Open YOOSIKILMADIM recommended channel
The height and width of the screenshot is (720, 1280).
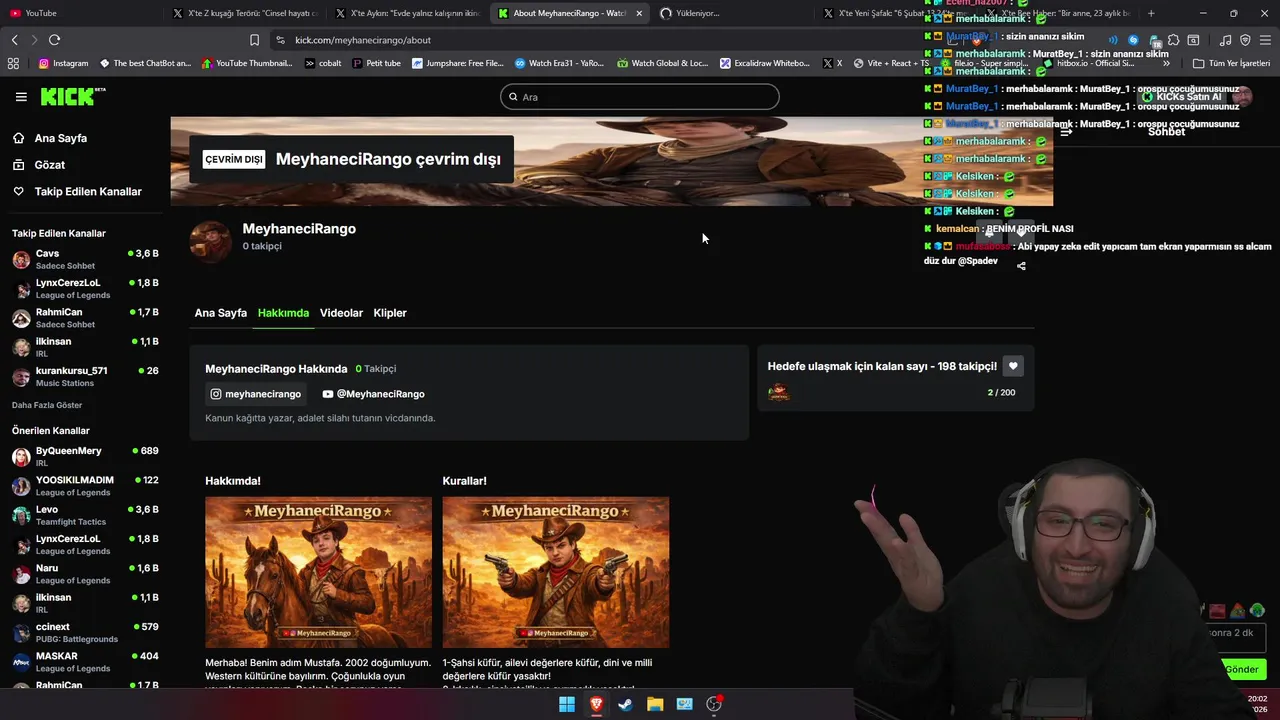click(85, 486)
